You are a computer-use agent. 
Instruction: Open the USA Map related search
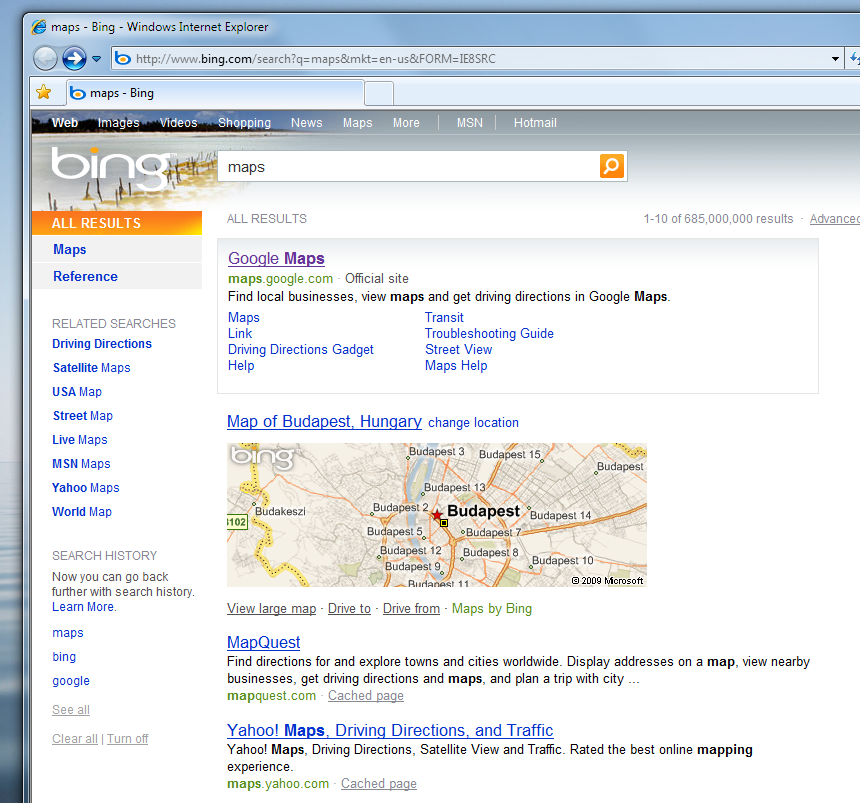[77, 392]
